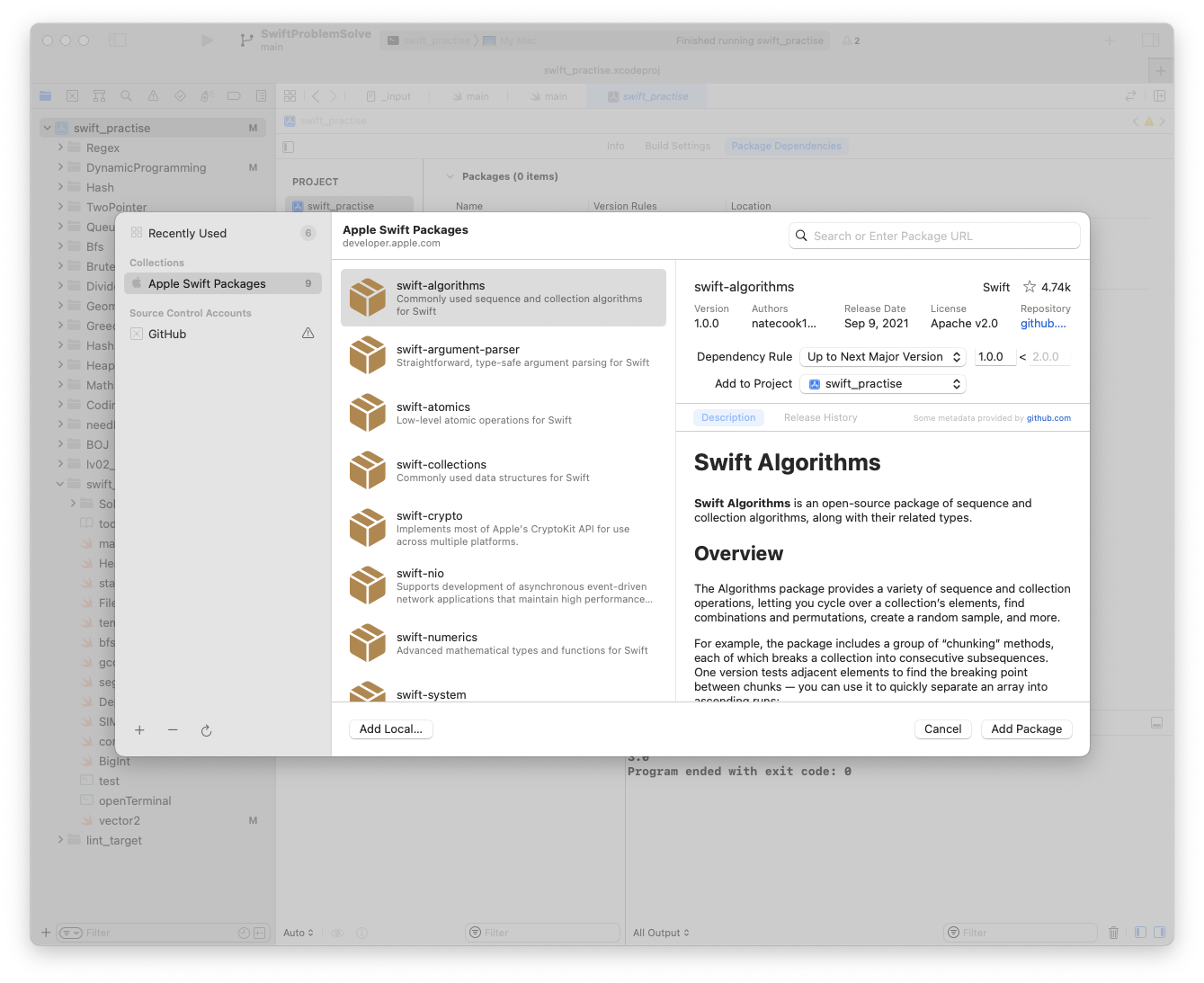Open github.com metadata provider link
Screen dimensions: 1204x983
[x=1048, y=418]
